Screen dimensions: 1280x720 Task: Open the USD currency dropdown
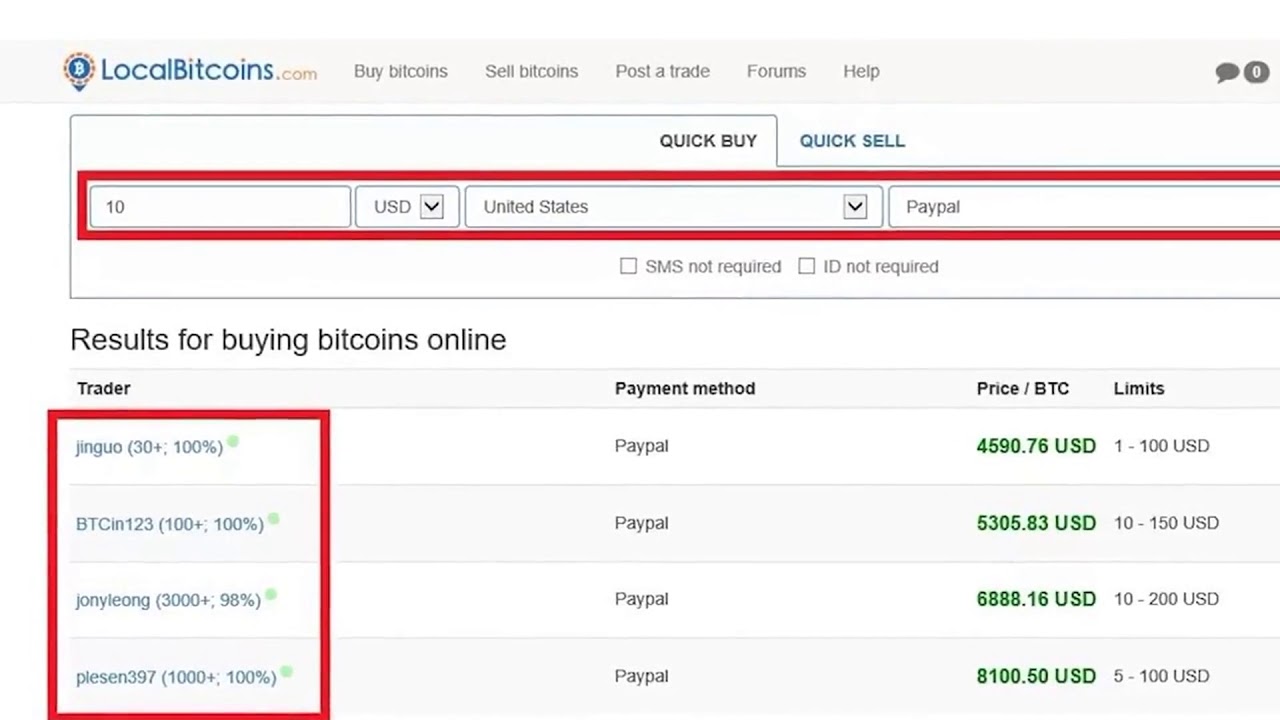pyautogui.click(x=407, y=207)
